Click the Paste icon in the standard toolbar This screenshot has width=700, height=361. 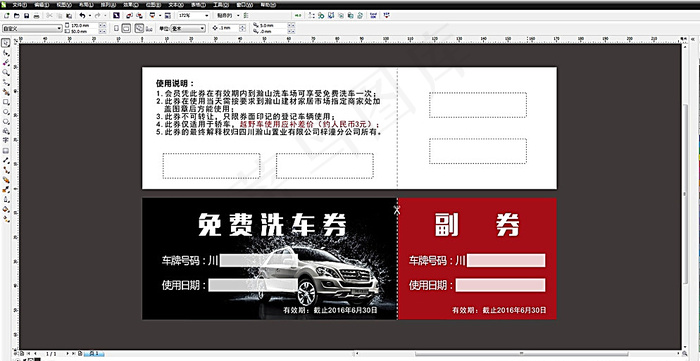69,16
